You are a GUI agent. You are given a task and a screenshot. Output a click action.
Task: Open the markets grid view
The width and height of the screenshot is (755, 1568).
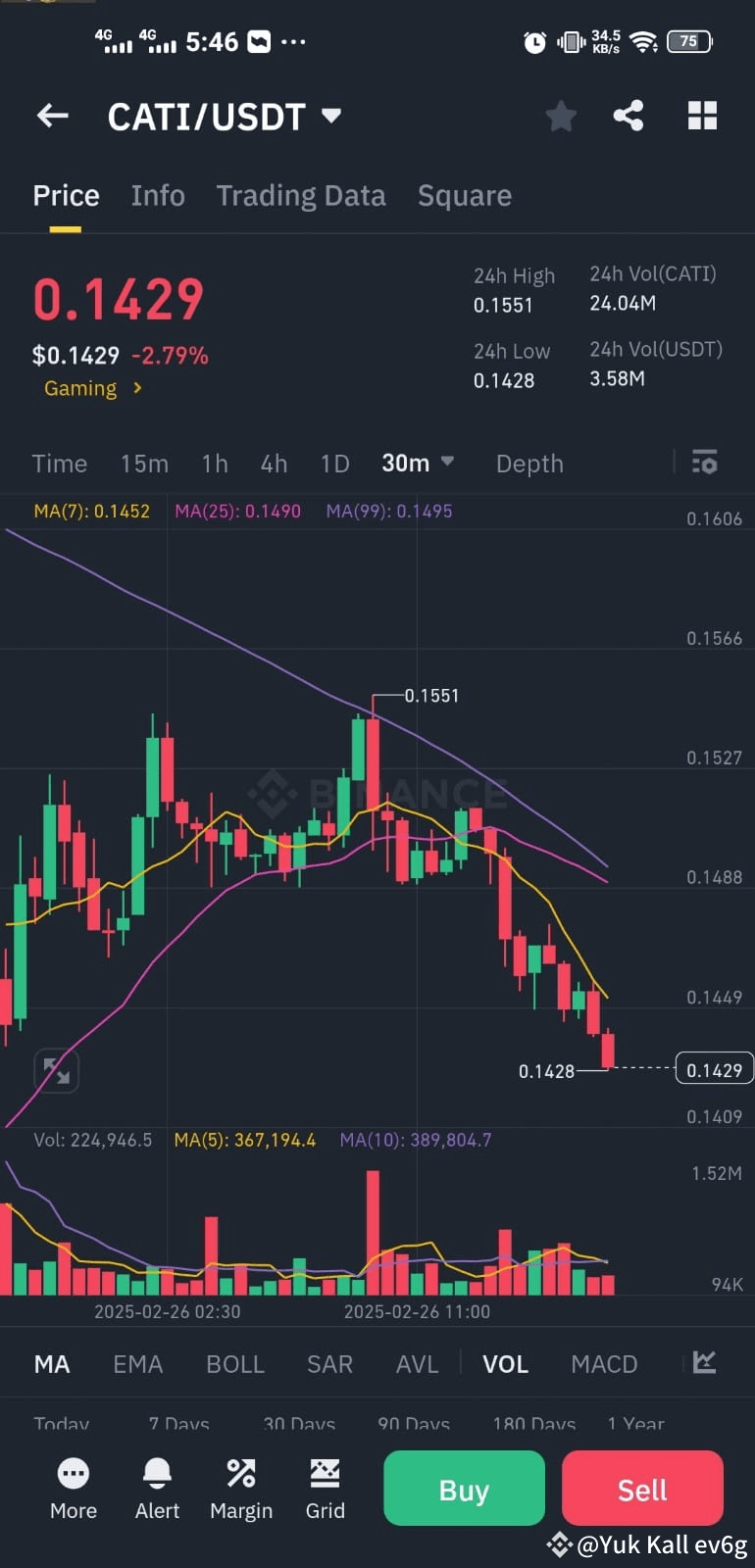pos(702,116)
